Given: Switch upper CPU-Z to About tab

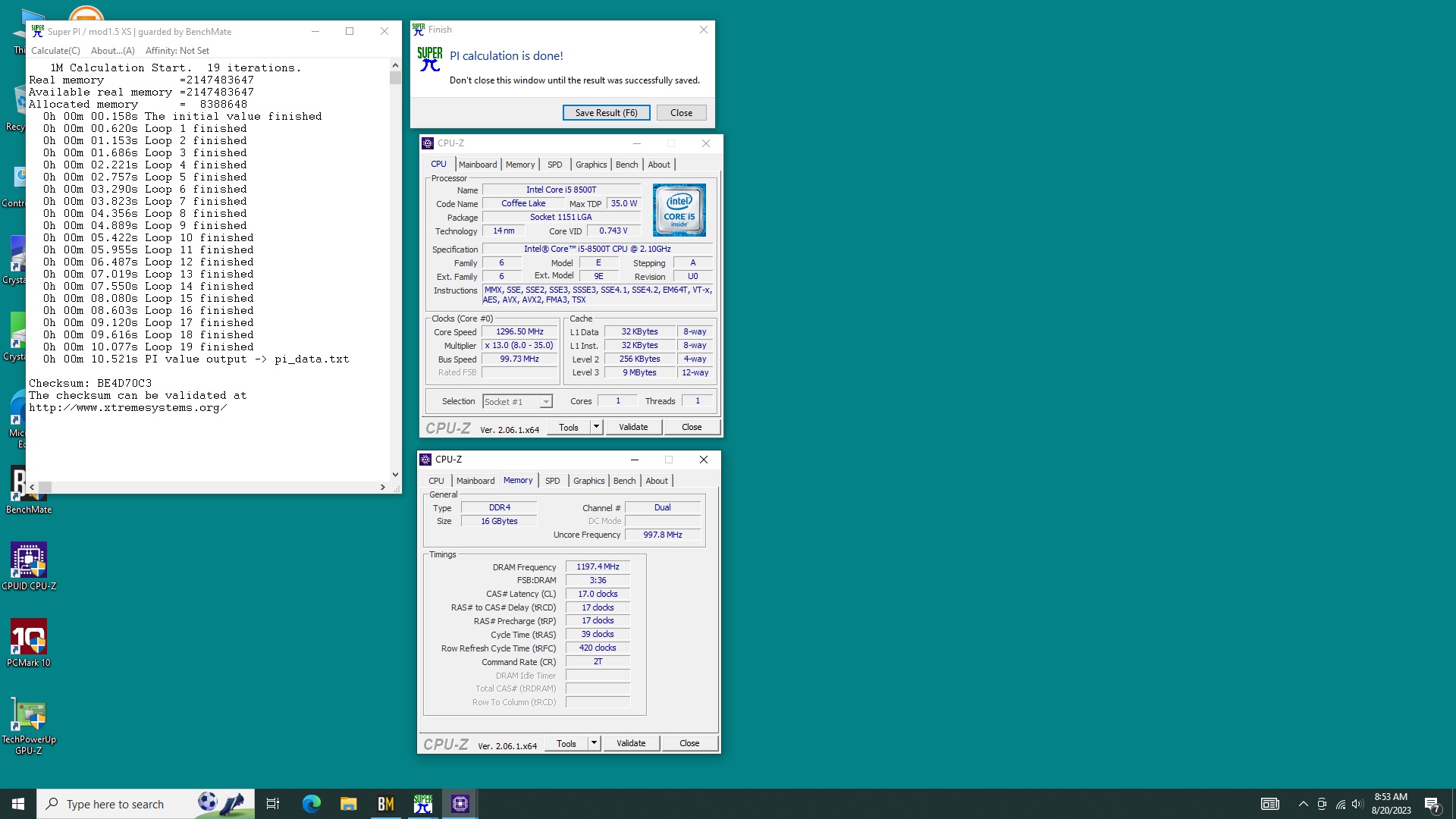Looking at the screenshot, I should coord(659,165).
